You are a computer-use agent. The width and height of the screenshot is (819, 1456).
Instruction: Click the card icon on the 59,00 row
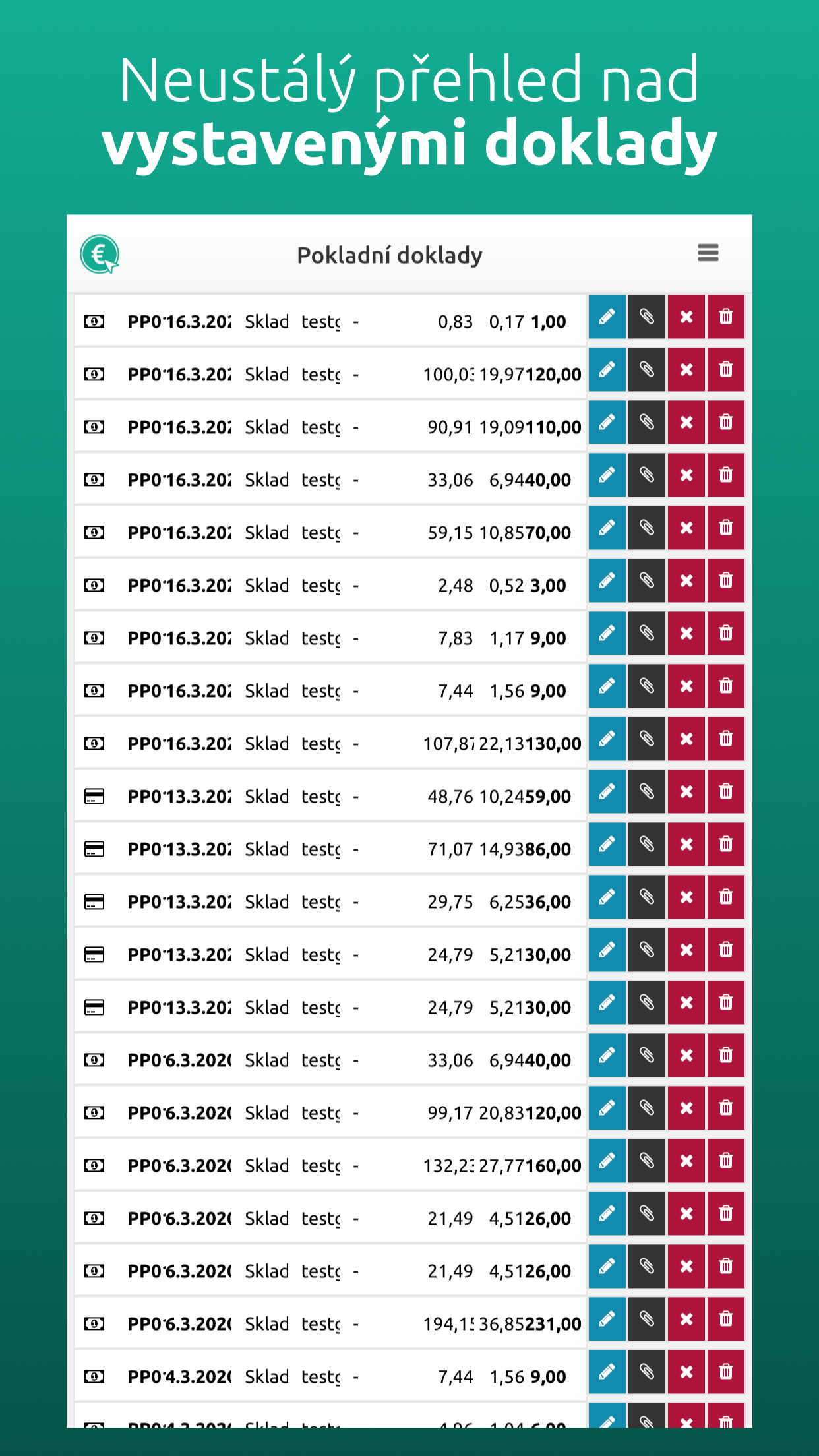[94, 797]
